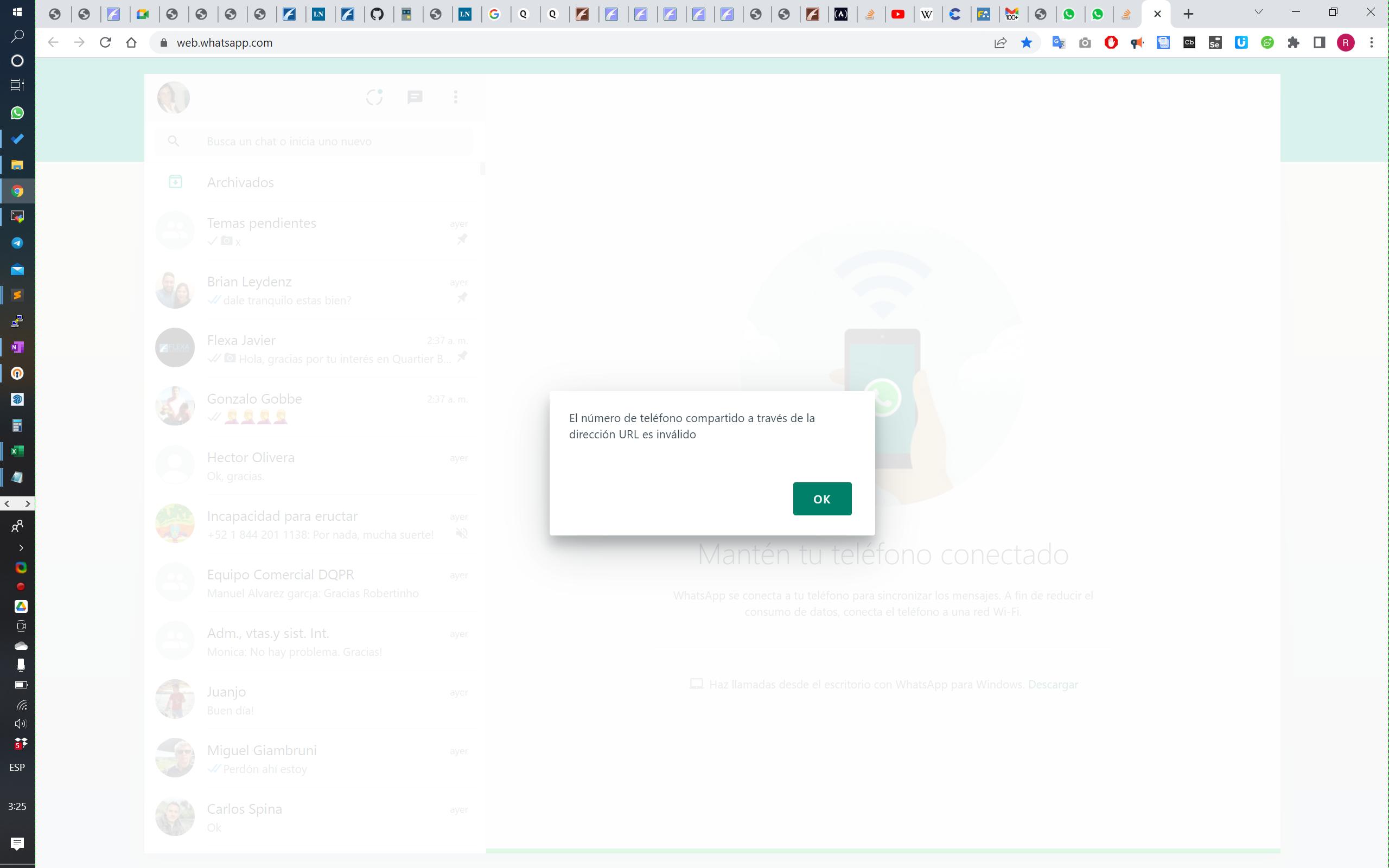1389x868 pixels.
Task: Open the Incapacidad para eructar group
Action: [x=314, y=524]
